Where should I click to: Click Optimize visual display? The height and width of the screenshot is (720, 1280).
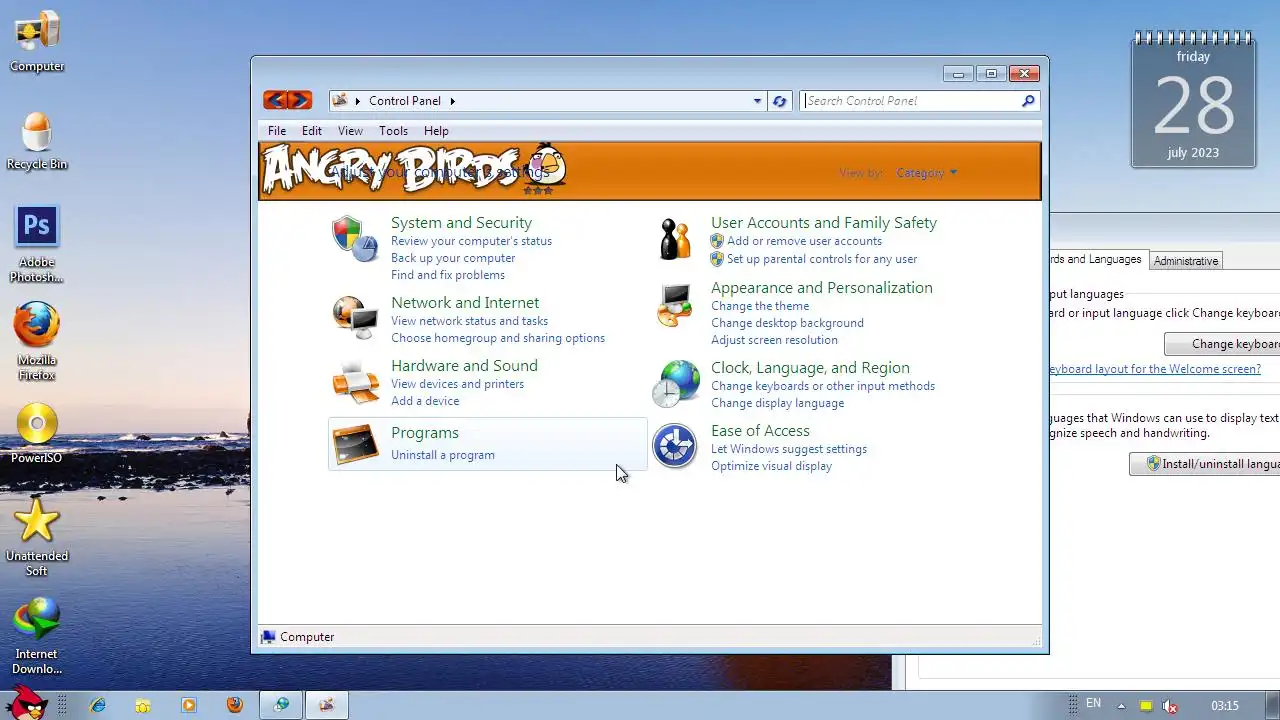[x=771, y=466]
